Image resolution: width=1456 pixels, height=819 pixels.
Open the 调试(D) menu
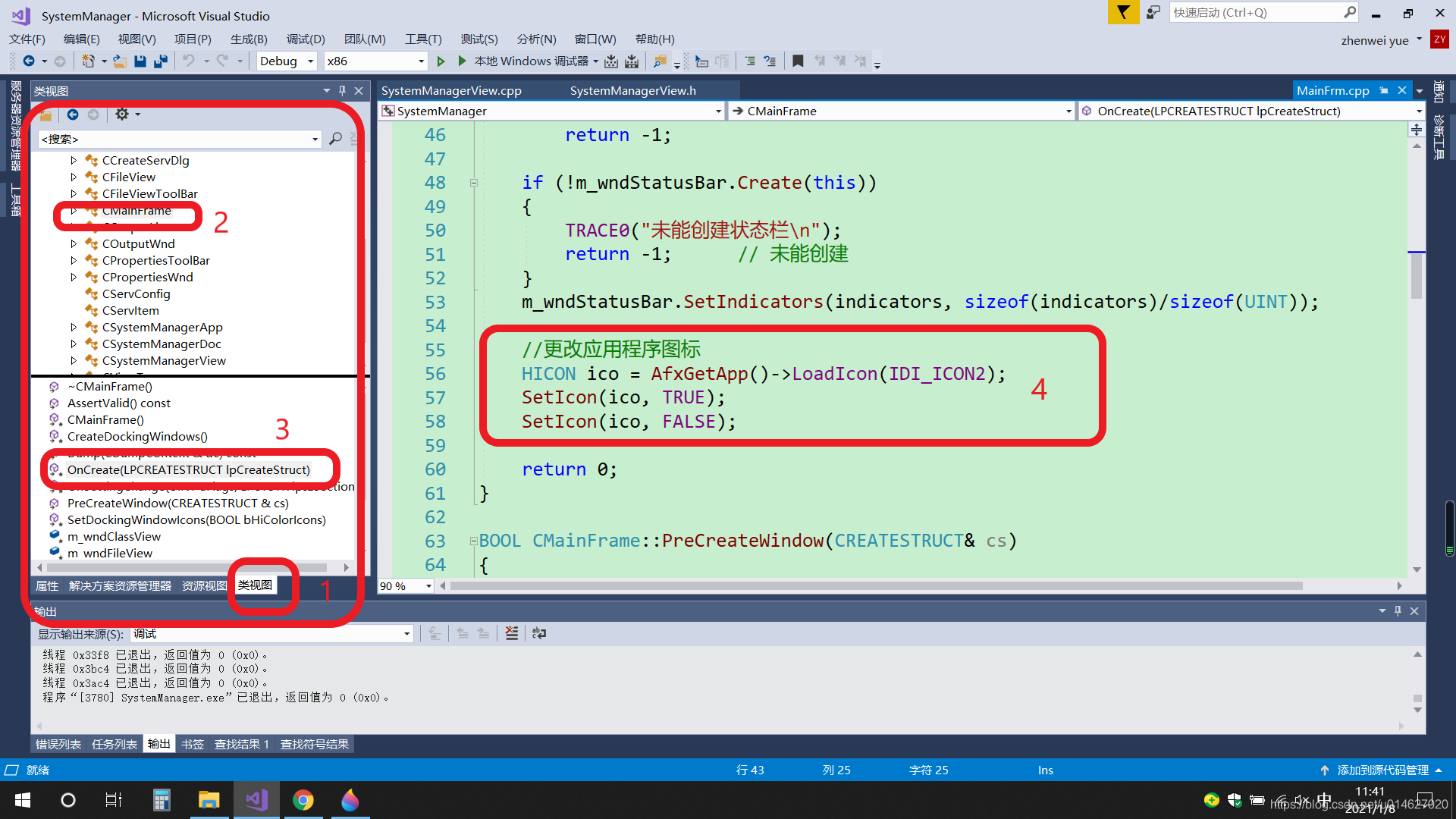pos(305,39)
